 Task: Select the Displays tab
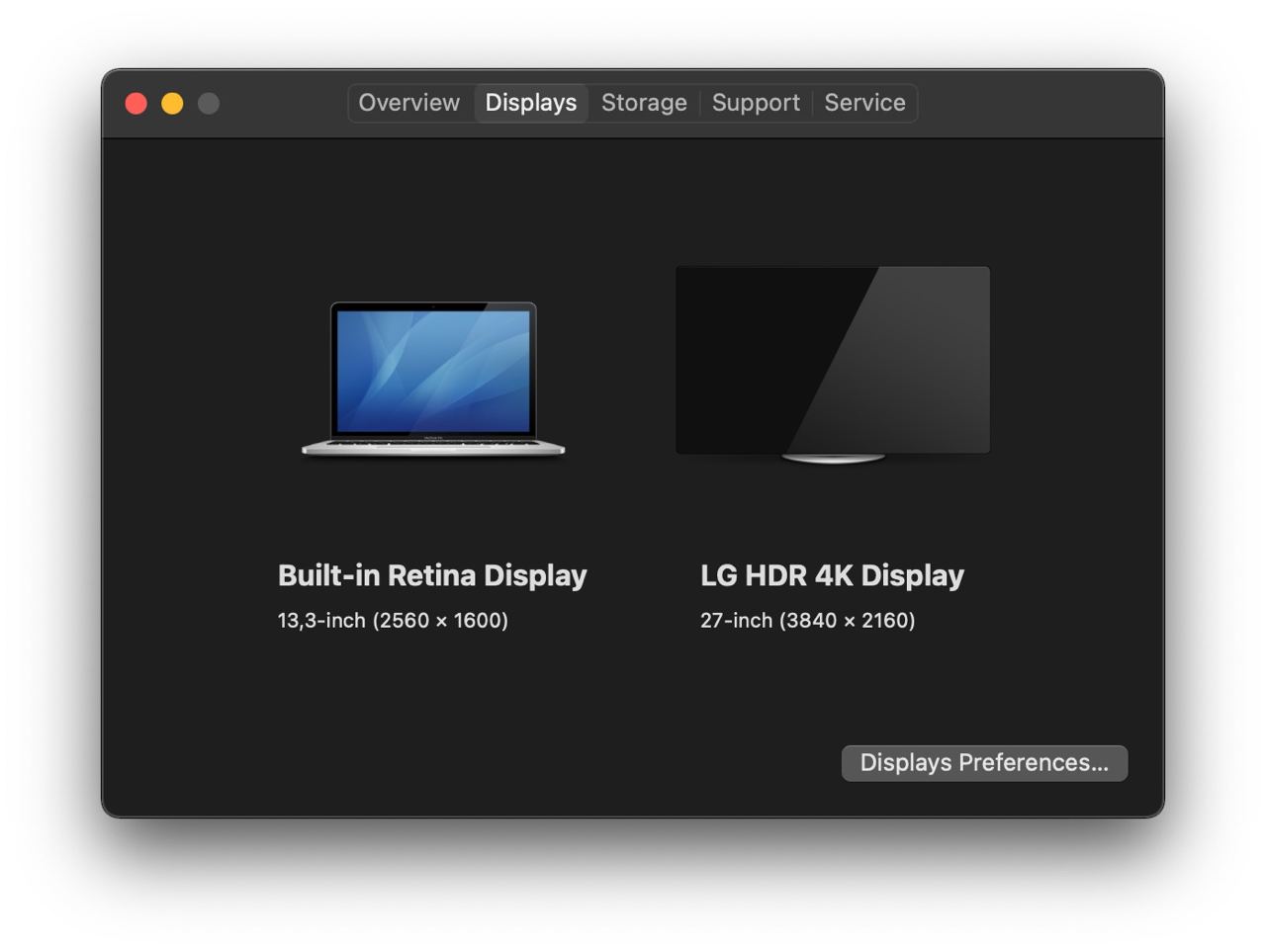click(x=531, y=103)
